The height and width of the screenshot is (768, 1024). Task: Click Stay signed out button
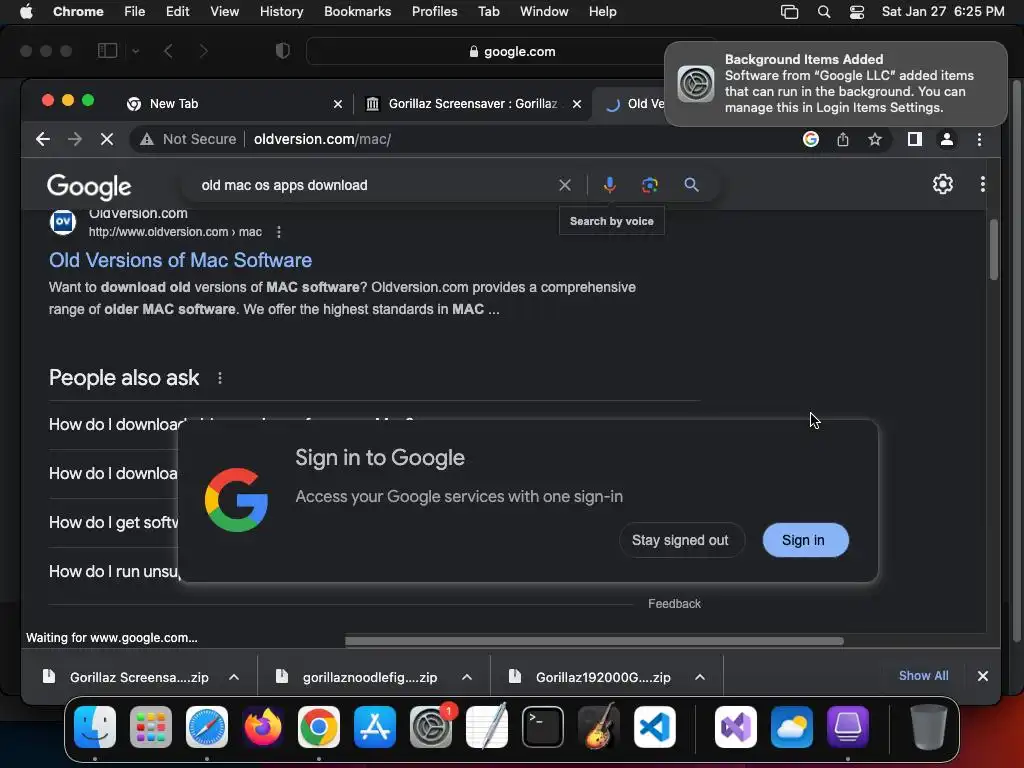680,540
